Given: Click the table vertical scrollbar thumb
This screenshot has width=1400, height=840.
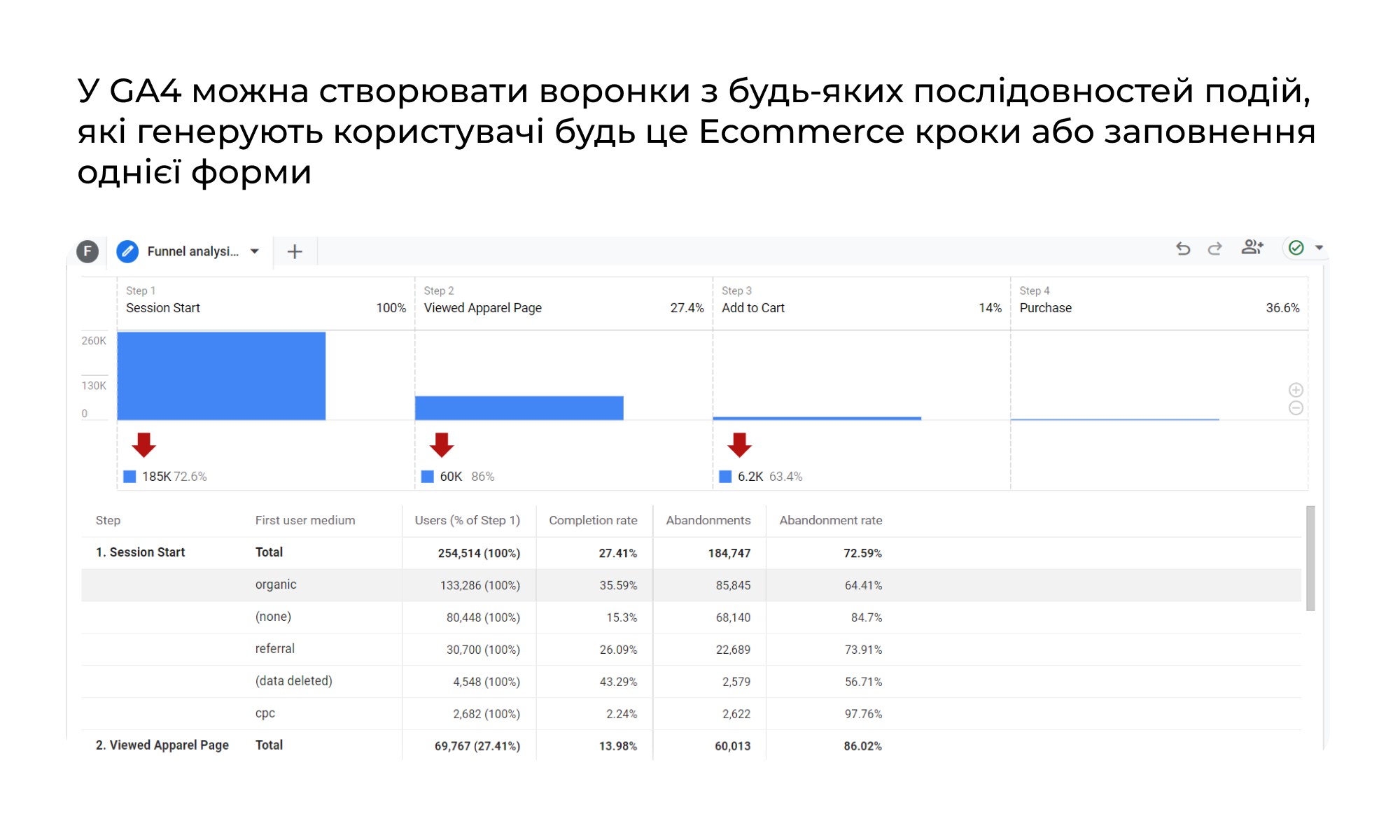Looking at the screenshot, I should pyautogui.click(x=1310, y=559).
